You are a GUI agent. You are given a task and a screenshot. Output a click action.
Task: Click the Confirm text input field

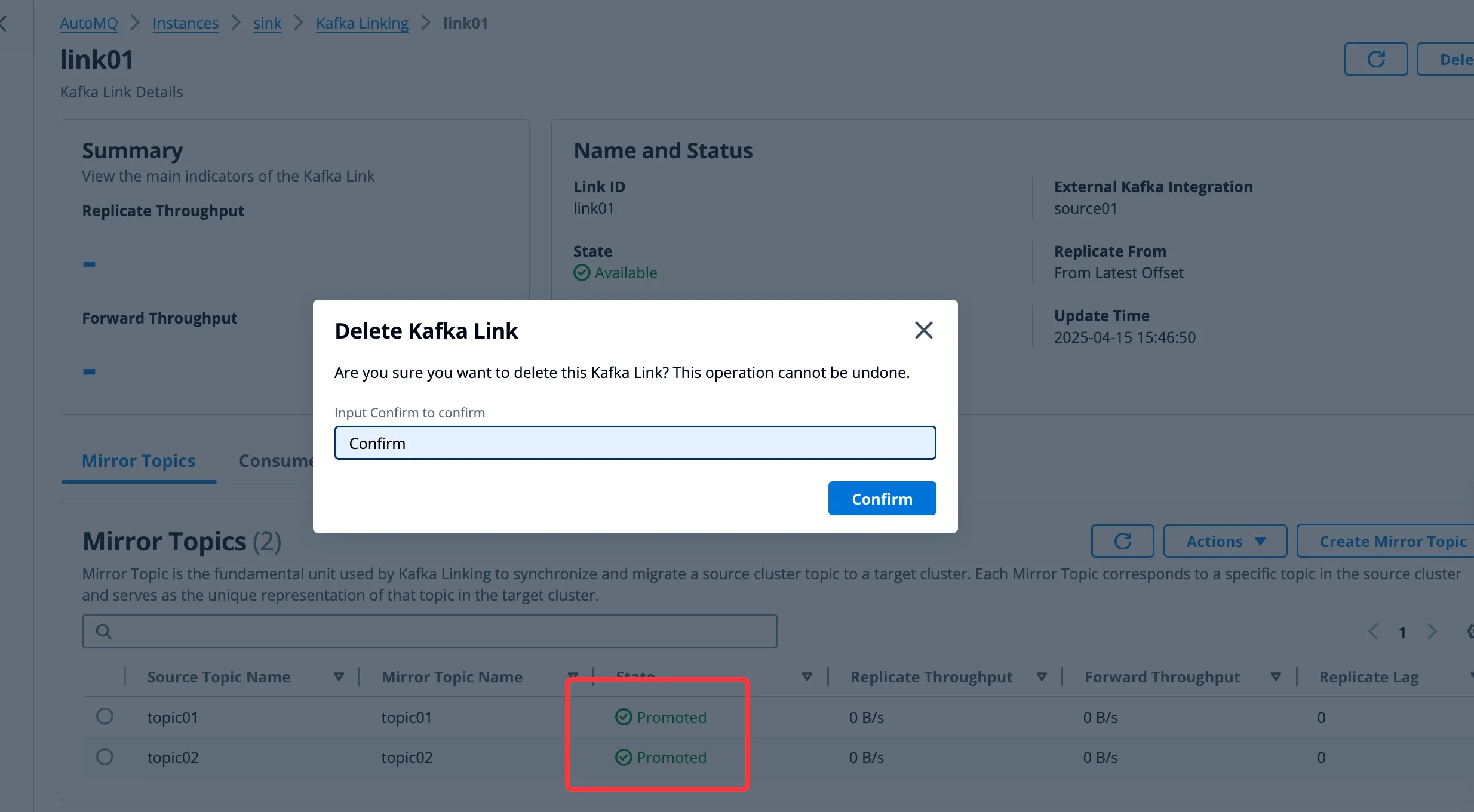click(x=634, y=442)
